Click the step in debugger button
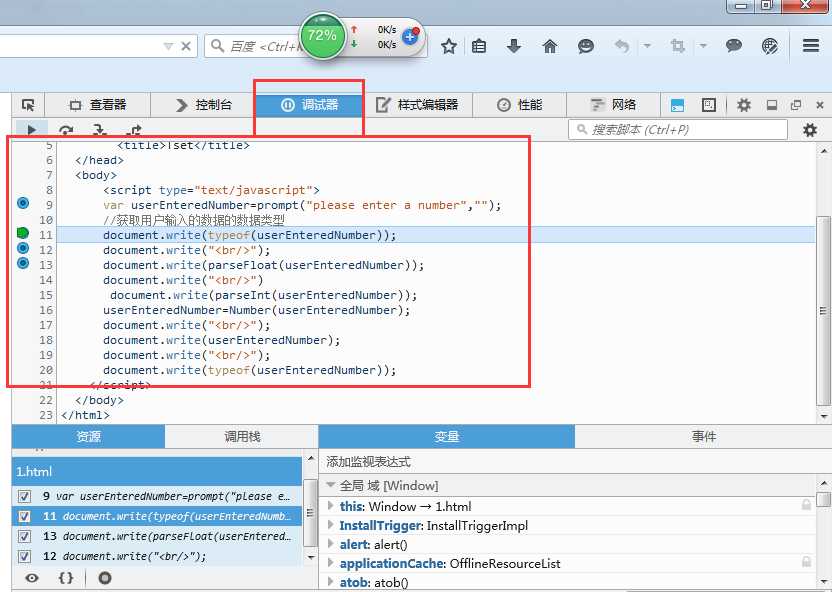Viewport: 832px width, 592px height. [x=100, y=130]
